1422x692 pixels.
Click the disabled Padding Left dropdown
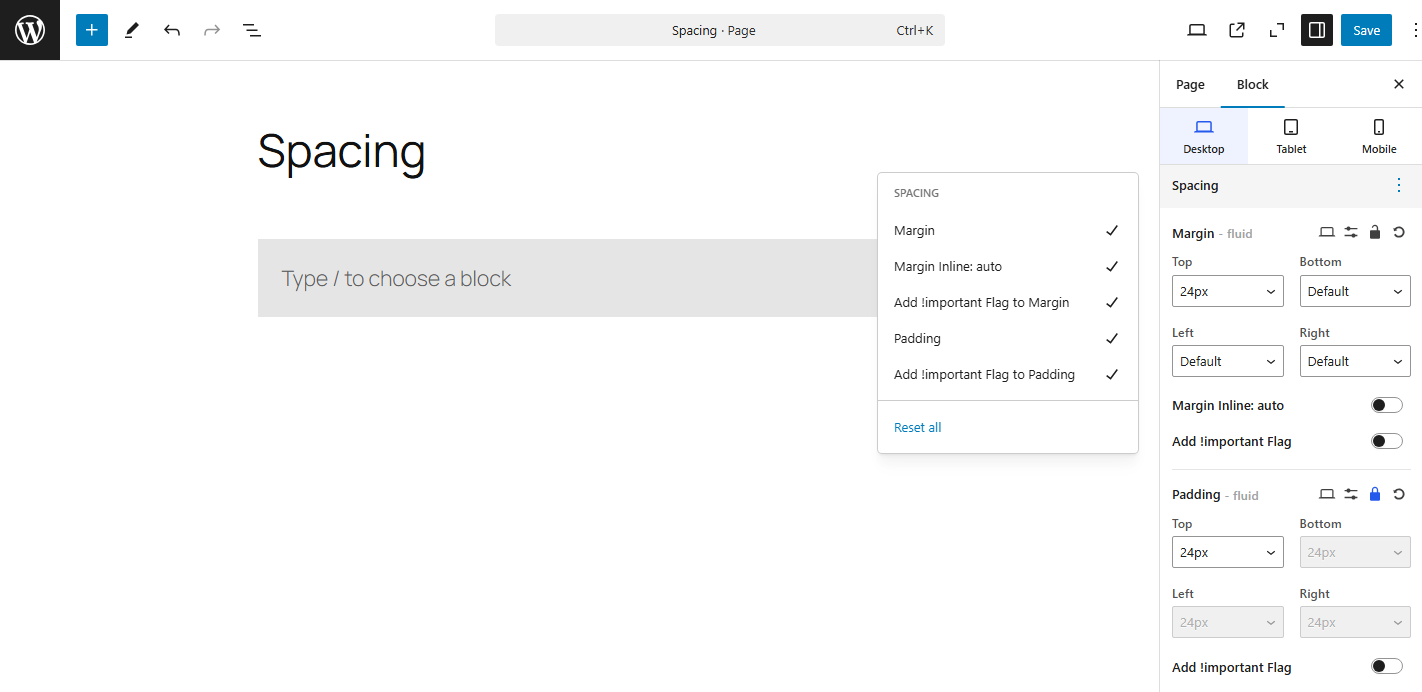[x=1228, y=622]
